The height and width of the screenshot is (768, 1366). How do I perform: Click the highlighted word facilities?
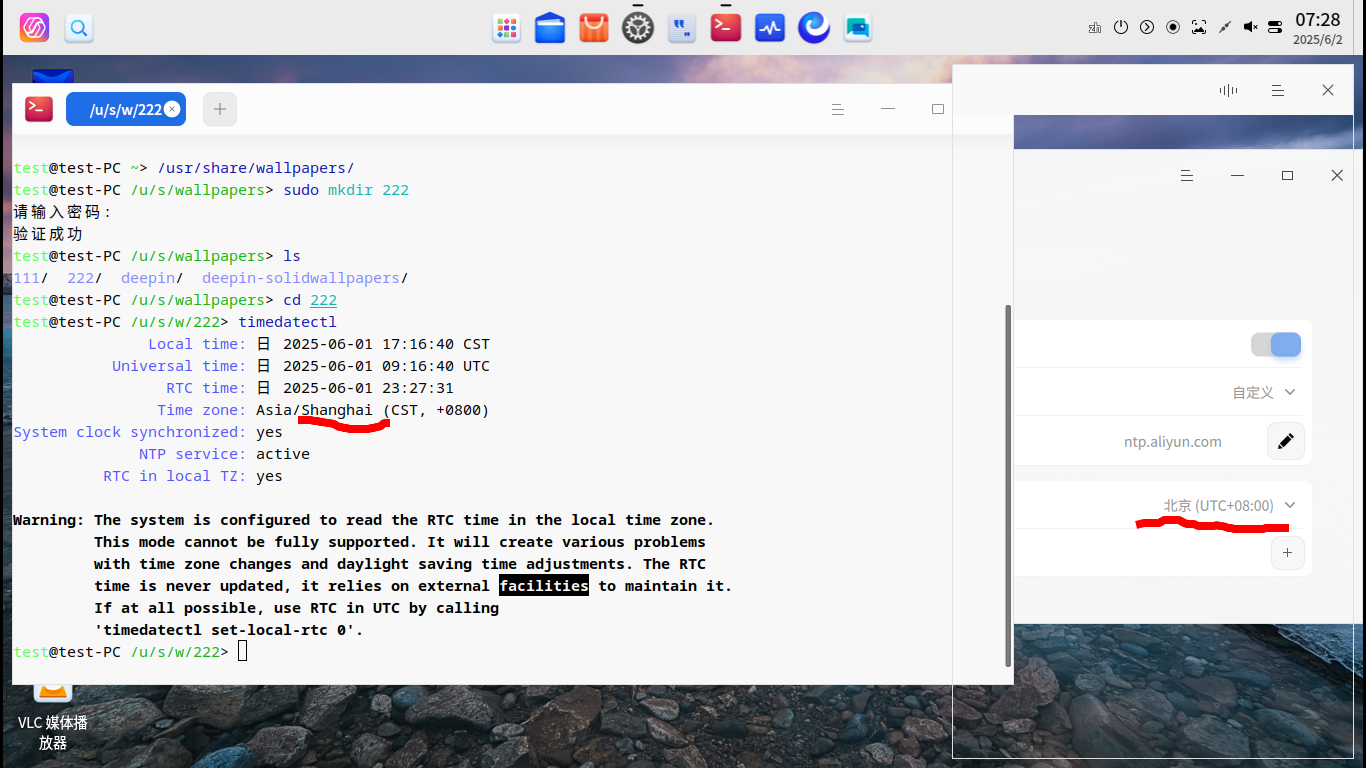tap(544, 586)
